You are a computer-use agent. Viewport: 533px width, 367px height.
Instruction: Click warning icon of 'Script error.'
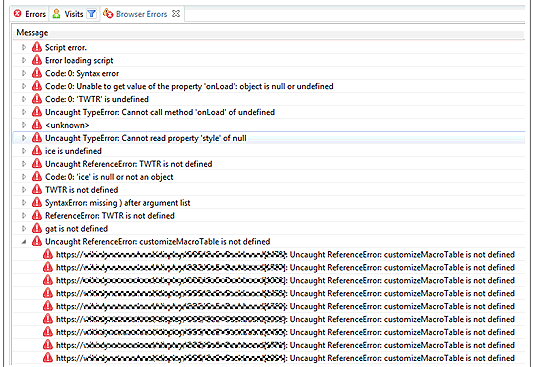click(x=37, y=47)
